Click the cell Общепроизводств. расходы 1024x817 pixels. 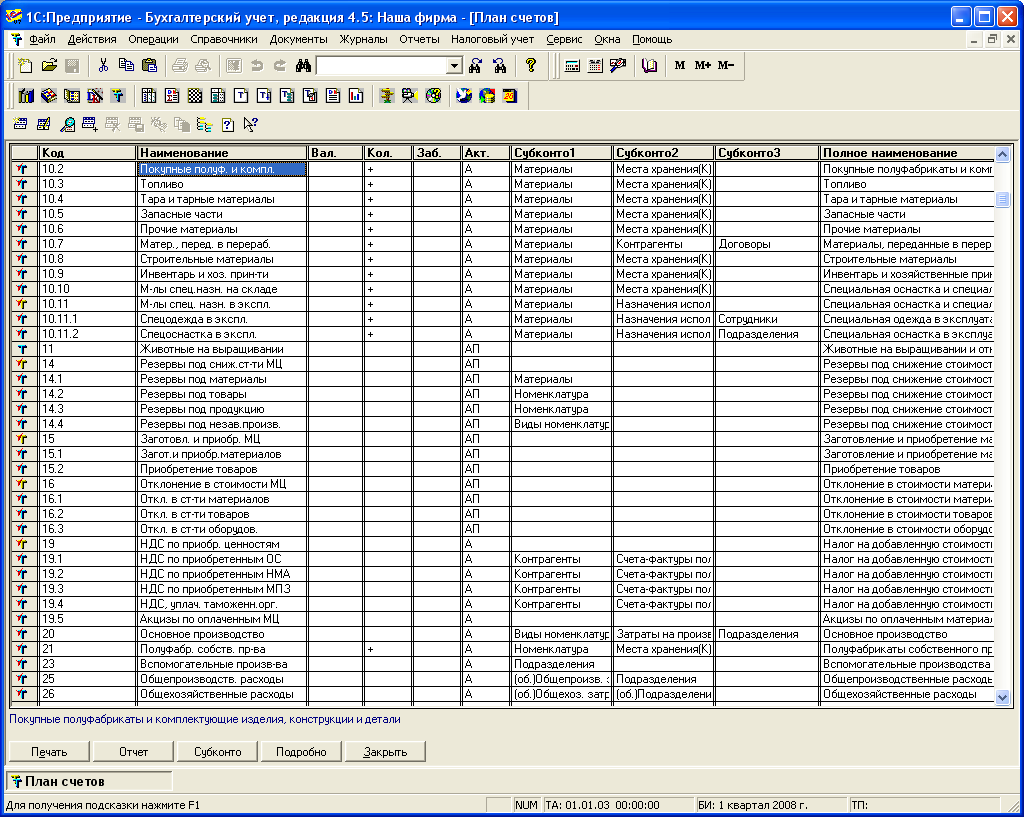pos(222,679)
